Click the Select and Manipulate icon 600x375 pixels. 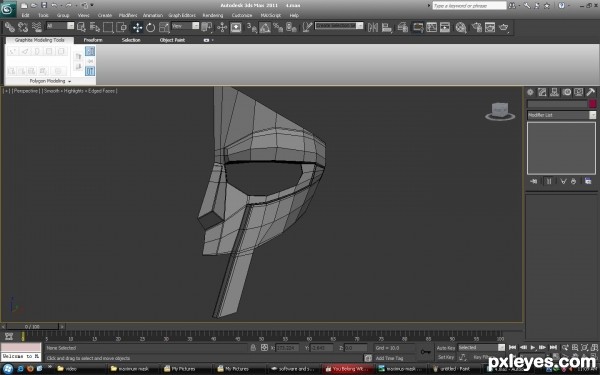(222, 27)
